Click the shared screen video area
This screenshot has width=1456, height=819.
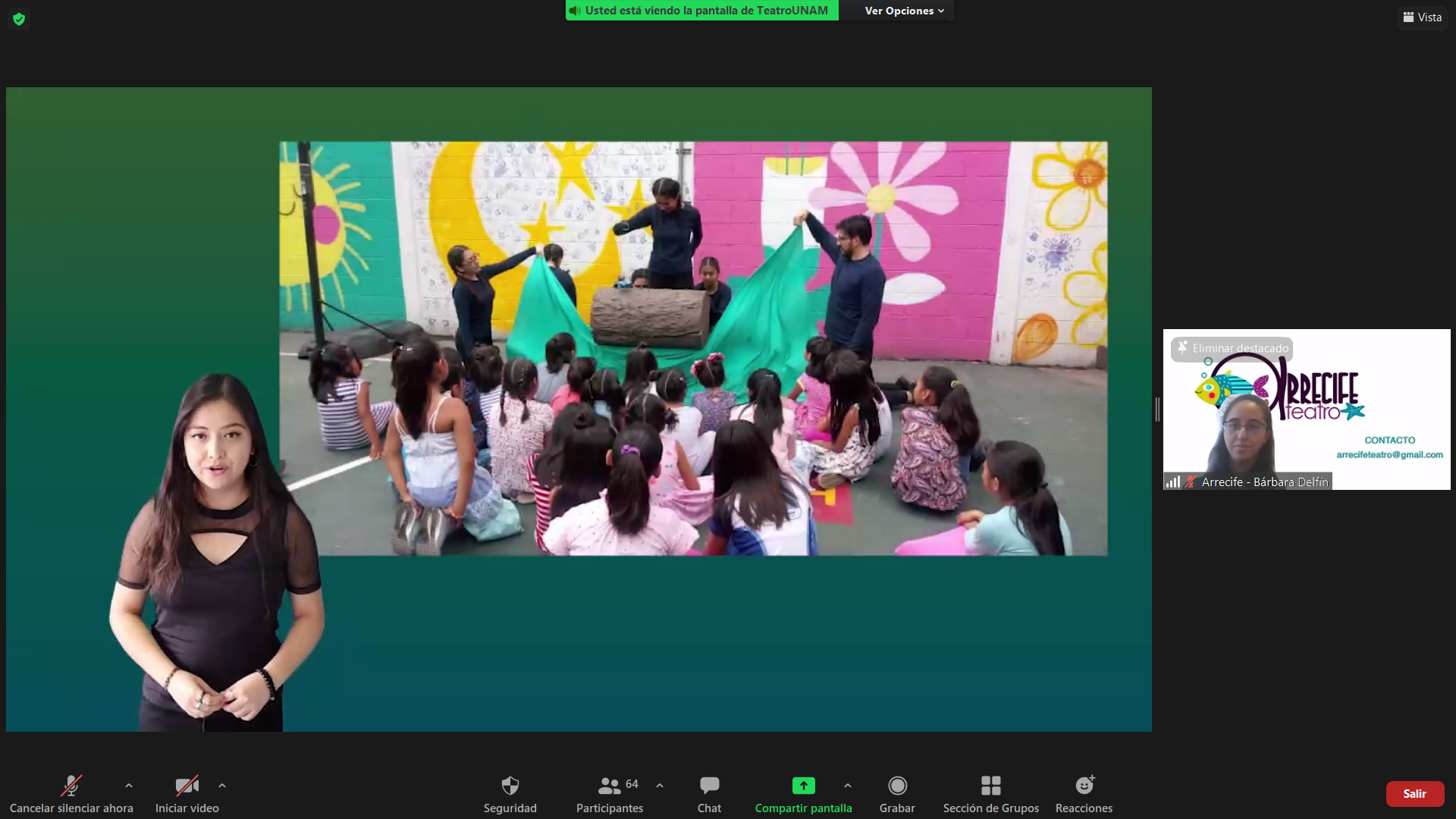pyautogui.click(x=579, y=409)
